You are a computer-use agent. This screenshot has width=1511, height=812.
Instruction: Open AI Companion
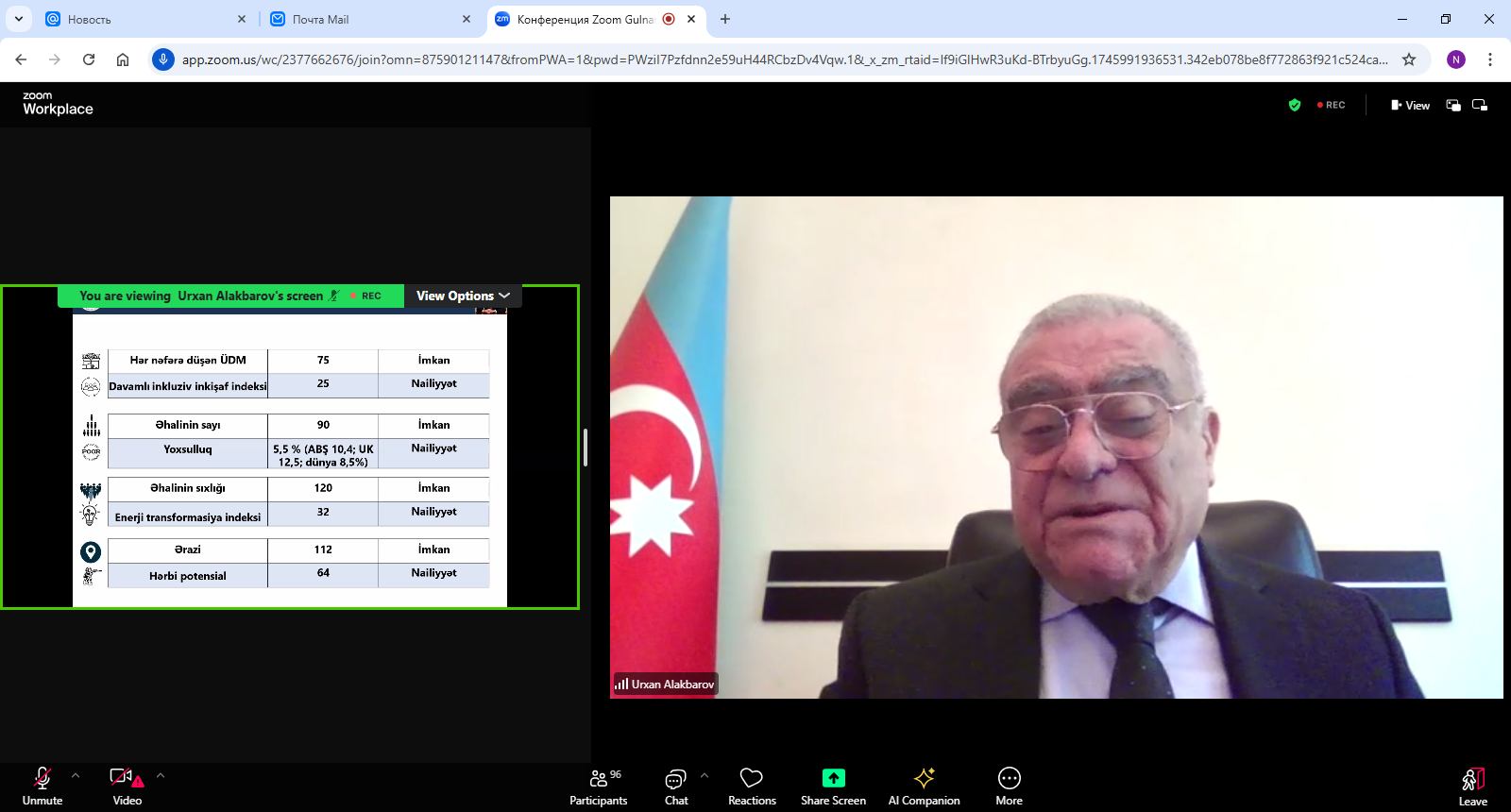pos(924,786)
